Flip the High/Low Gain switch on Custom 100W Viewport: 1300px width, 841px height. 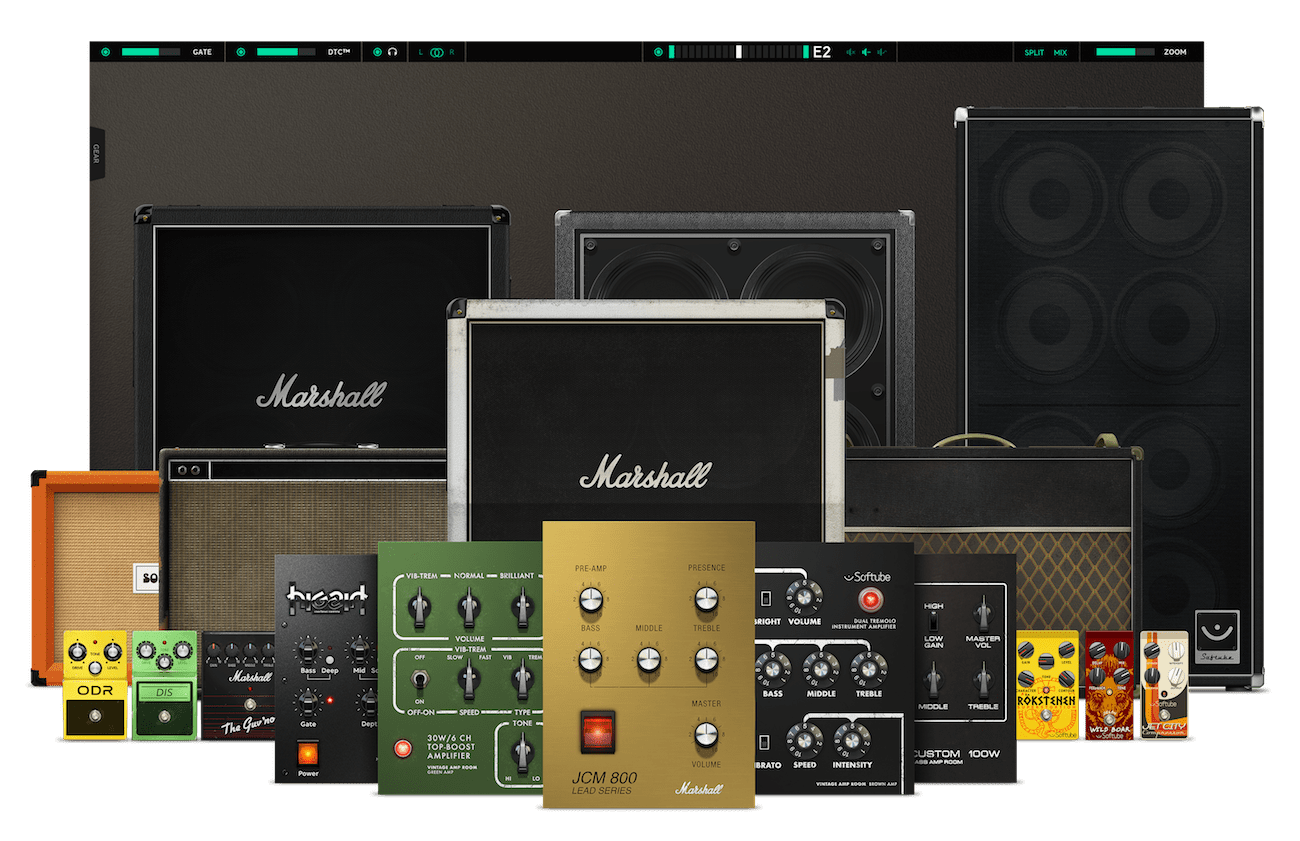tap(933, 622)
